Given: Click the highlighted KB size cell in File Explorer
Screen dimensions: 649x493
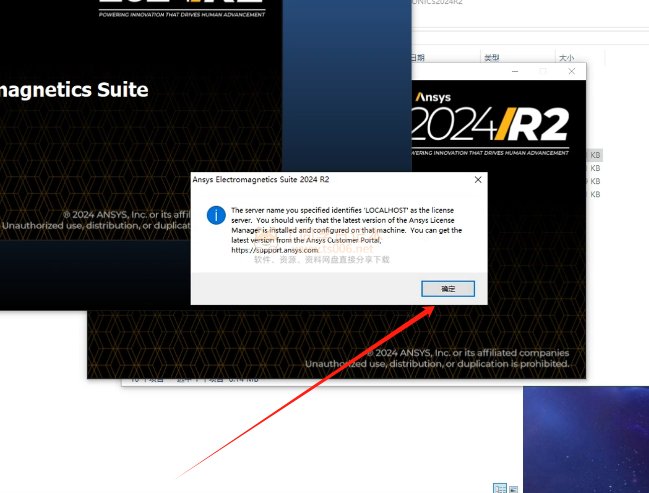Looking at the screenshot, I should click(595, 155).
